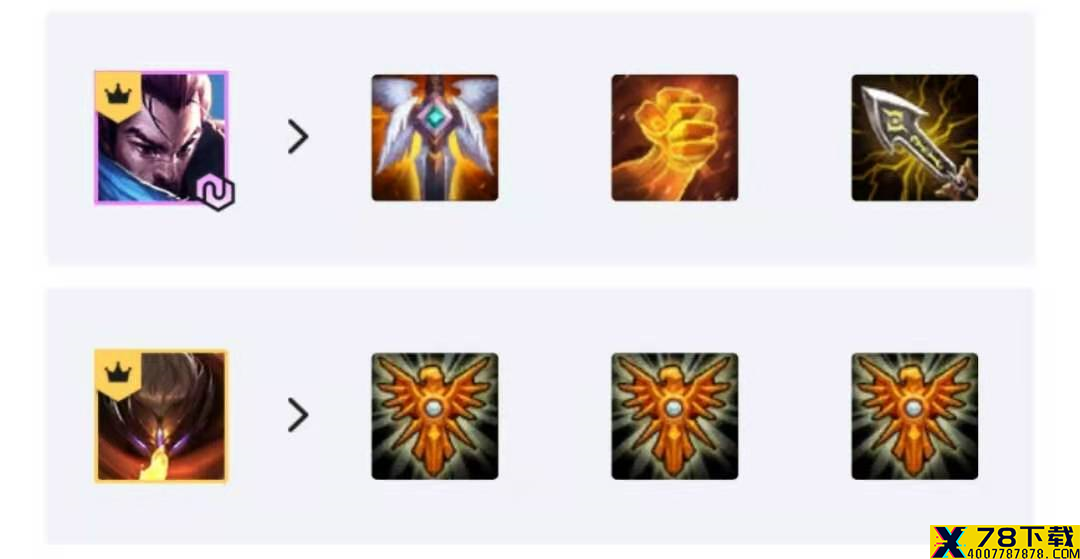Select the first orange eagle emblem item
Viewport: 1080px width, 559px height.
pos(435,416)
